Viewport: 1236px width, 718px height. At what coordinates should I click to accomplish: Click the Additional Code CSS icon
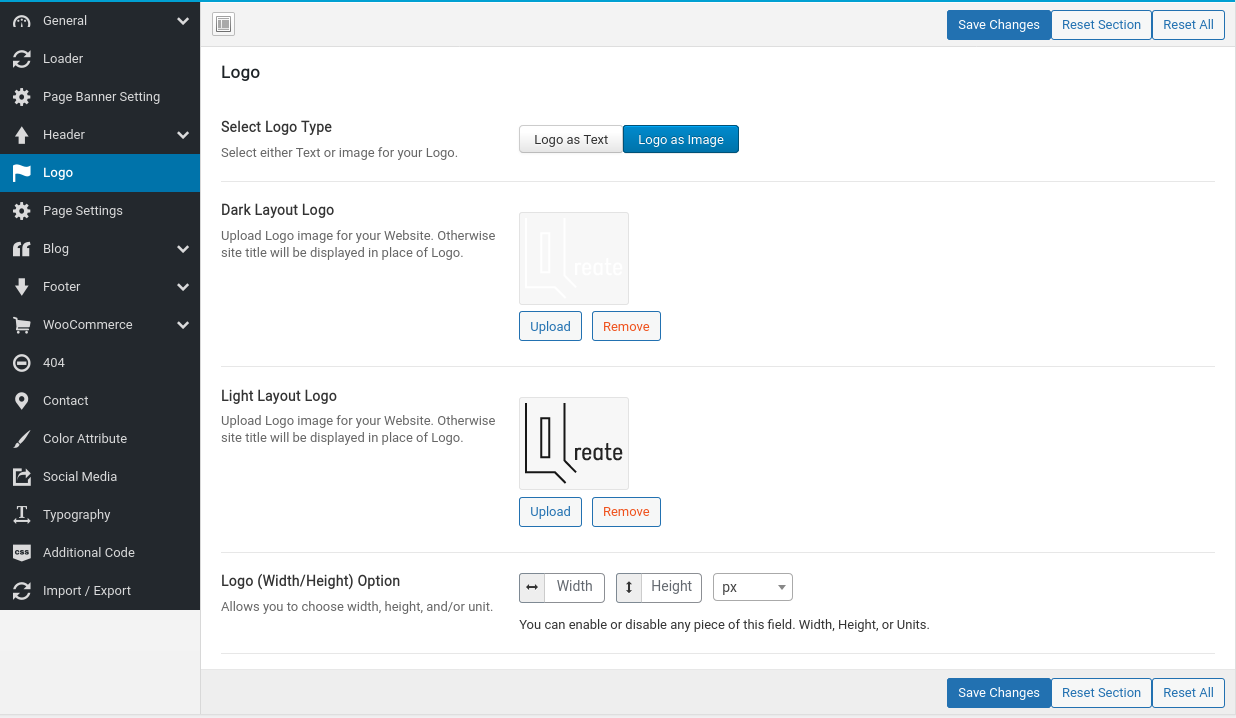(21, 553)
